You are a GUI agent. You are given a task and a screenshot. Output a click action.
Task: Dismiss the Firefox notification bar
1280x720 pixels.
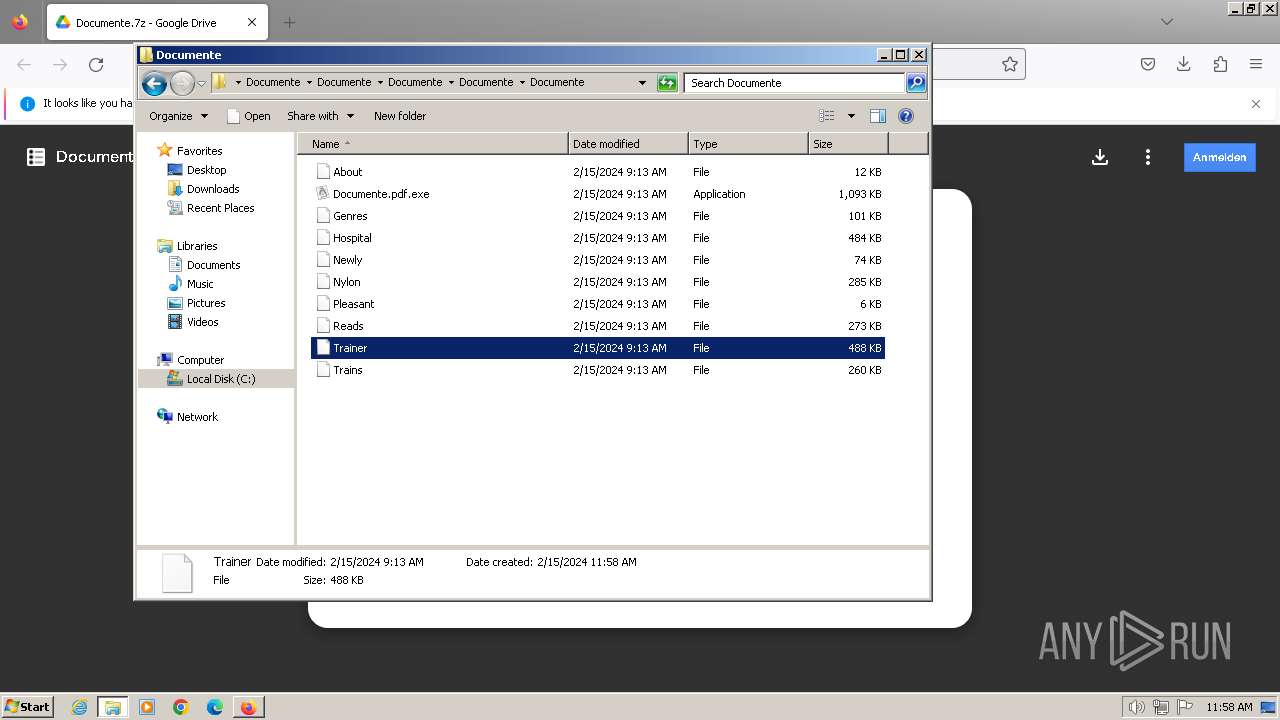(1256, 104)
